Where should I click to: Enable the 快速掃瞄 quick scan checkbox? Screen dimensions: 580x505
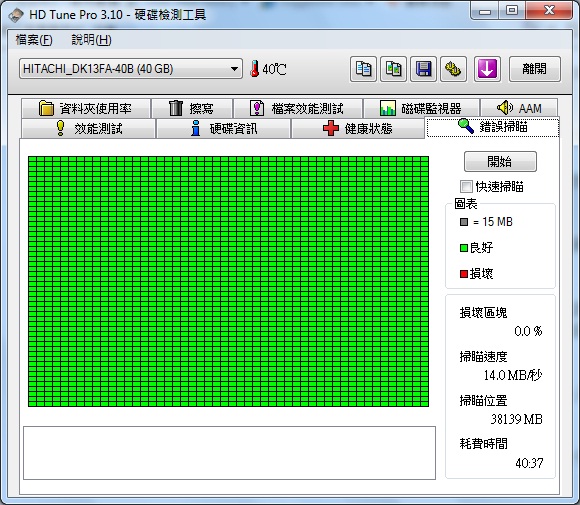click(466, 186)
